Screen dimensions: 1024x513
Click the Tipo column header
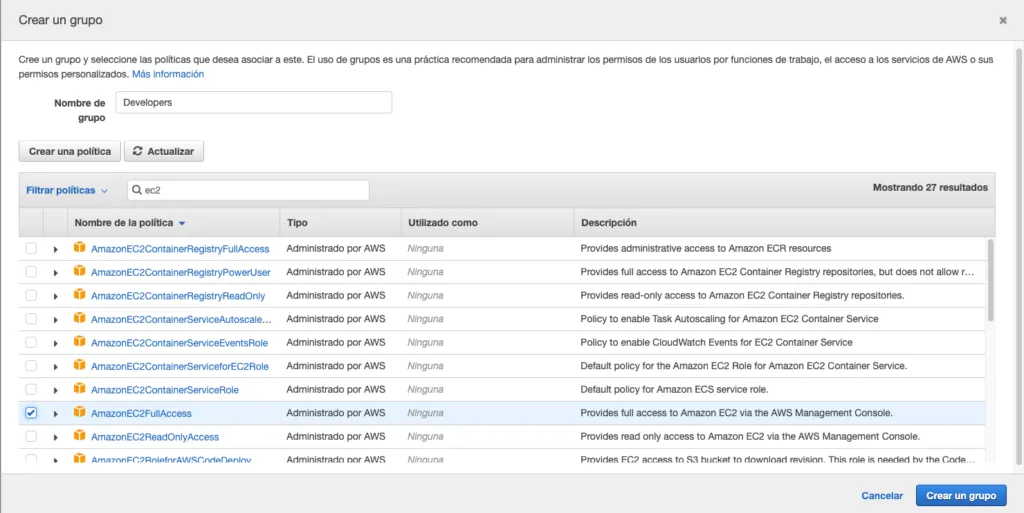pos(297,223)
